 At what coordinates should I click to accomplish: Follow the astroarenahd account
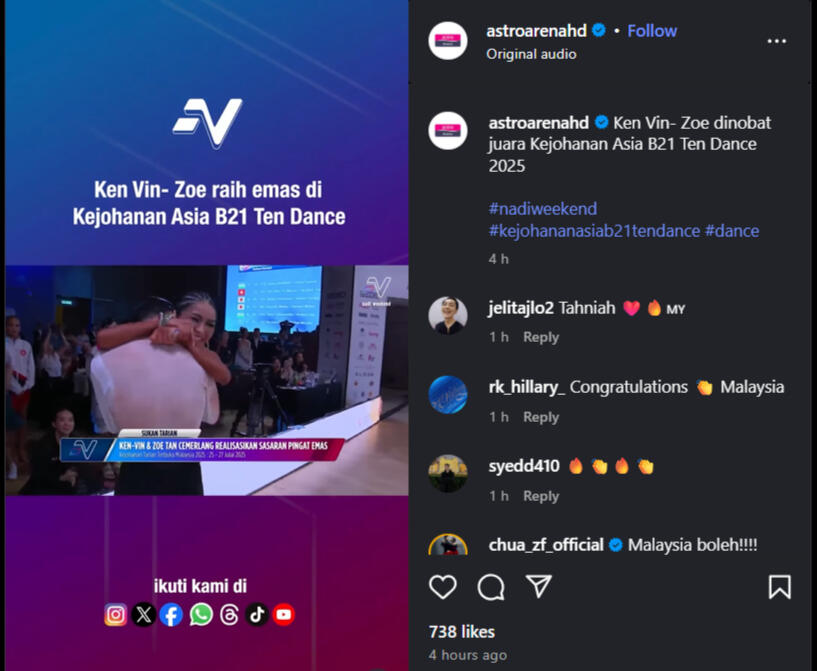(x=652, y=31)
